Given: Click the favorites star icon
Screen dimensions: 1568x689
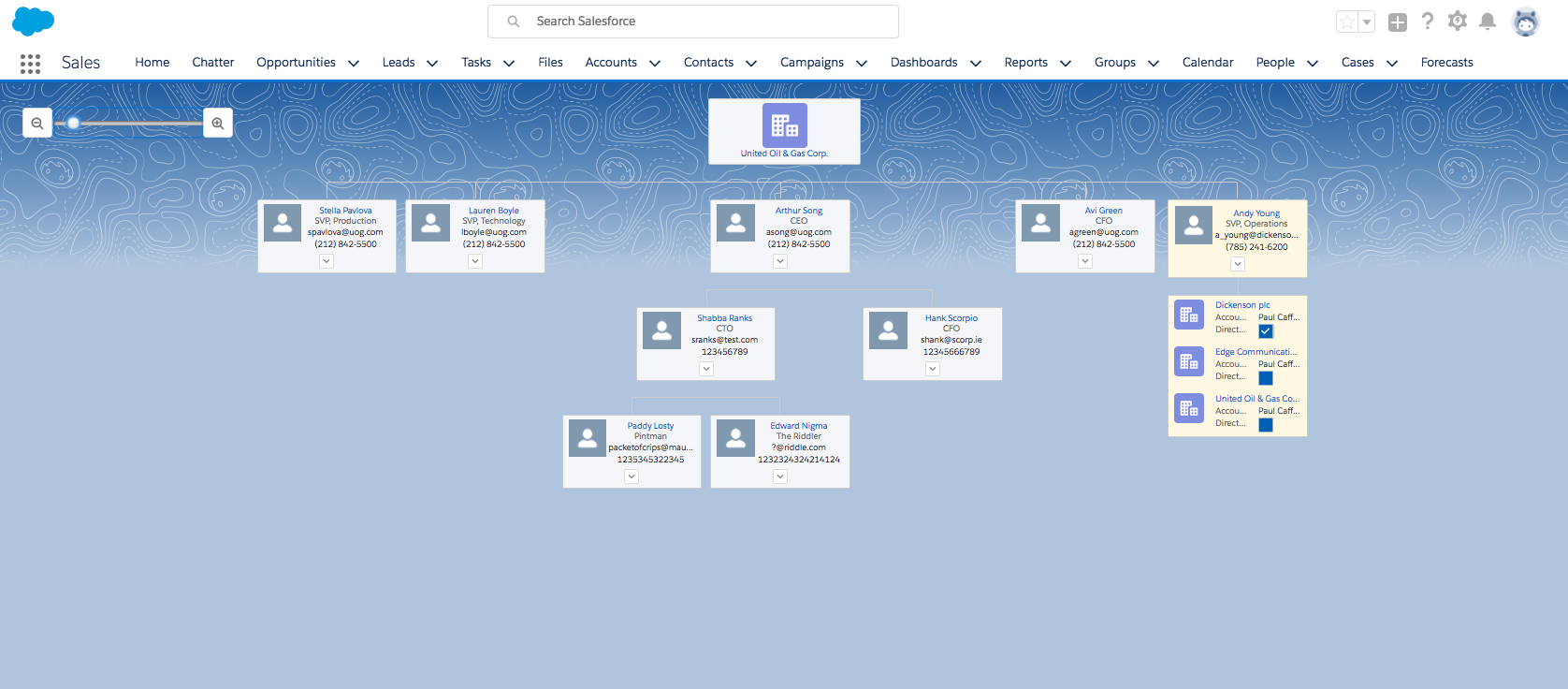Looking at the screenshot, I should tap(1347, 22).
